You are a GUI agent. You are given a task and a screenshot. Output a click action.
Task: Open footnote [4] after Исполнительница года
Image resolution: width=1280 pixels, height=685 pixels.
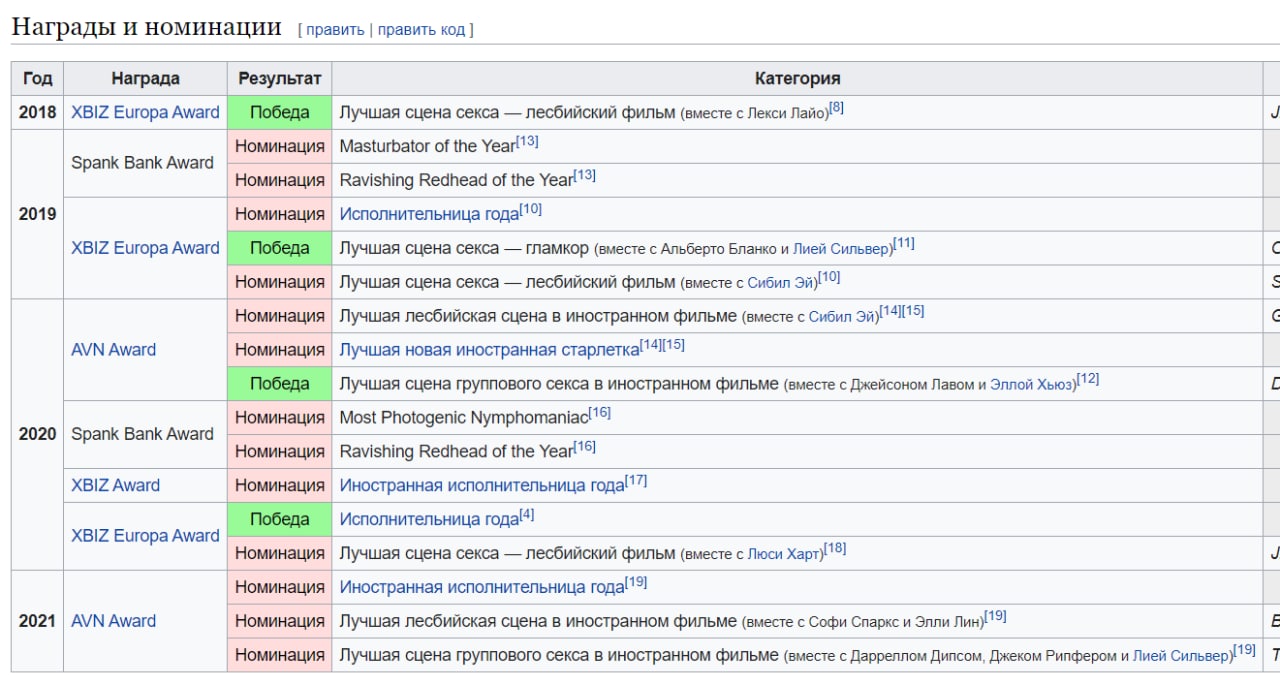tap(527, 515)
